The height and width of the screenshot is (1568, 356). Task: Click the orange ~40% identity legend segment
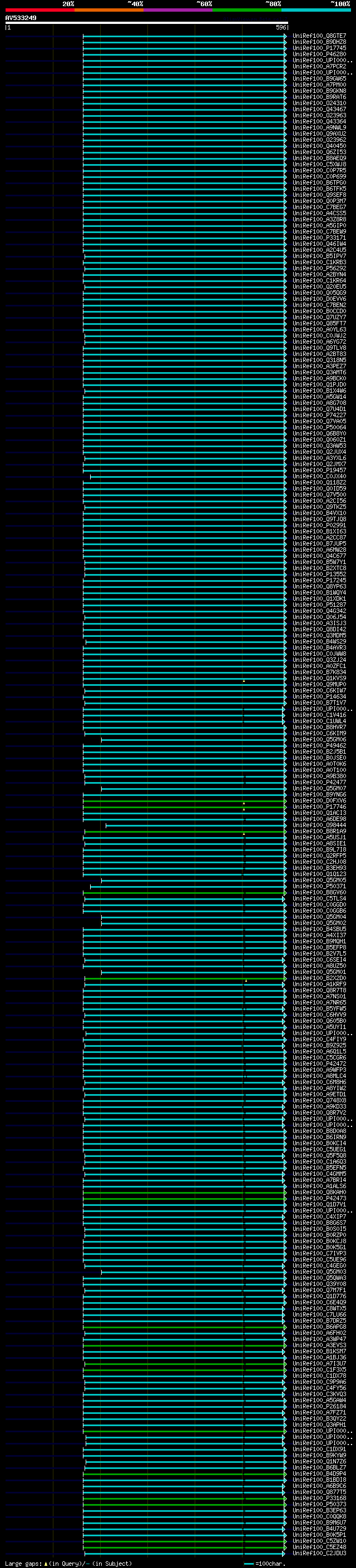point(109,10)
